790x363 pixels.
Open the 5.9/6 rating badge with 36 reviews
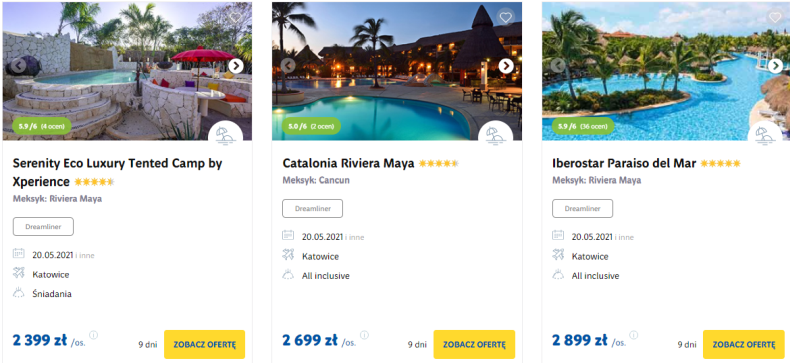[583, 126]
